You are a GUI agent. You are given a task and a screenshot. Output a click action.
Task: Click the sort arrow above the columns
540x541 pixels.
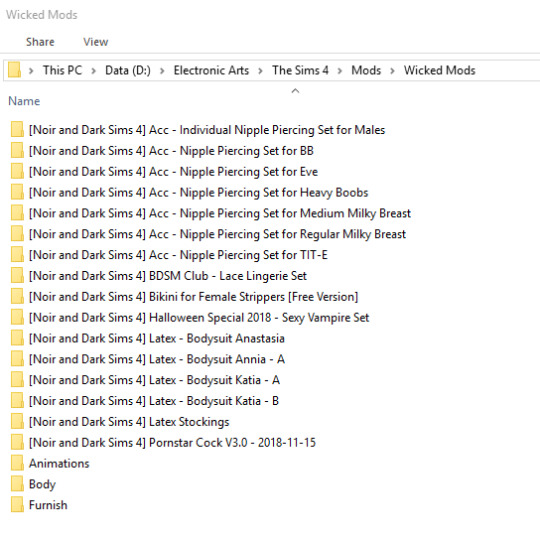[295, 91]
